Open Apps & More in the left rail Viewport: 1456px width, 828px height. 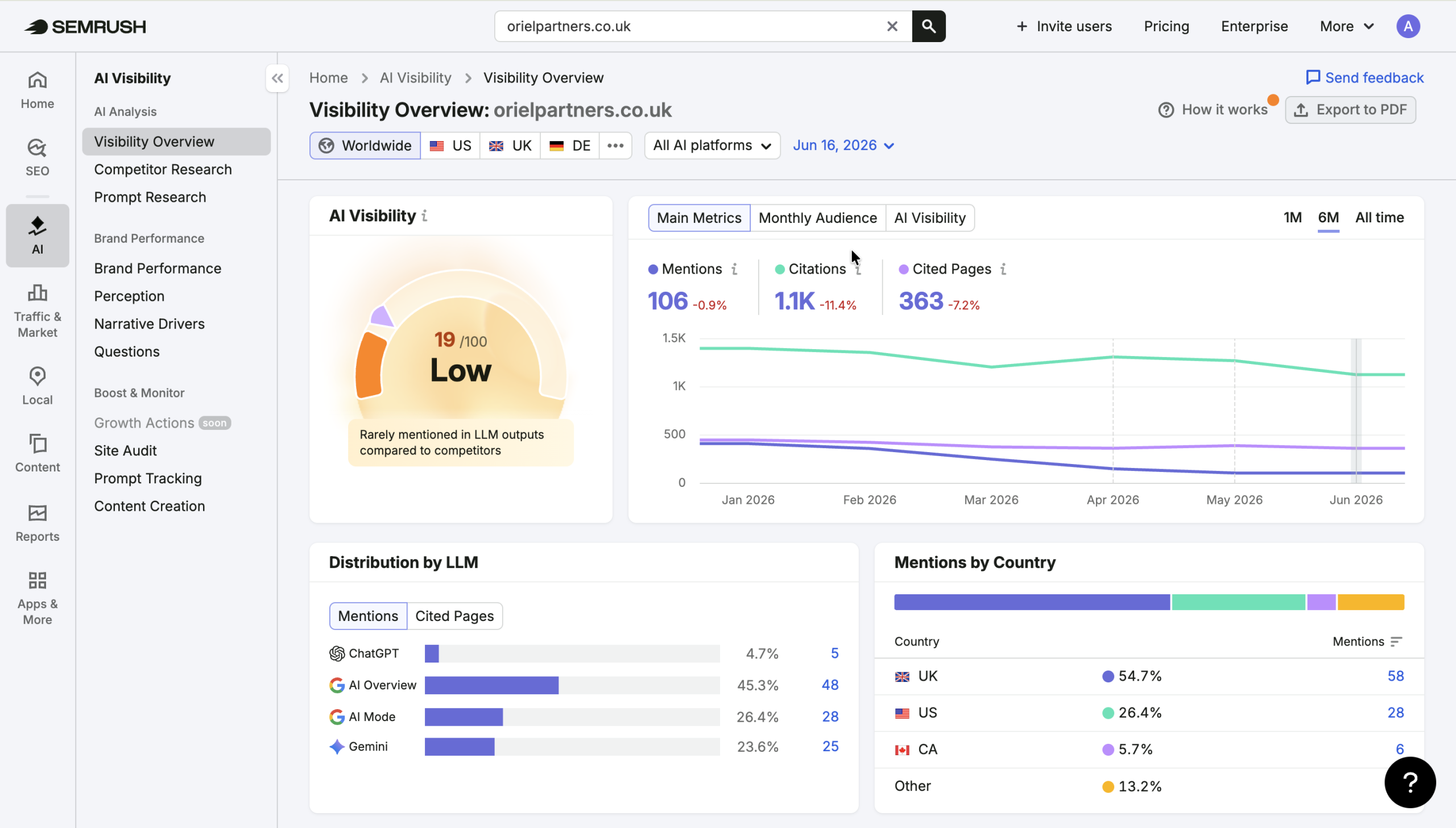38,598
